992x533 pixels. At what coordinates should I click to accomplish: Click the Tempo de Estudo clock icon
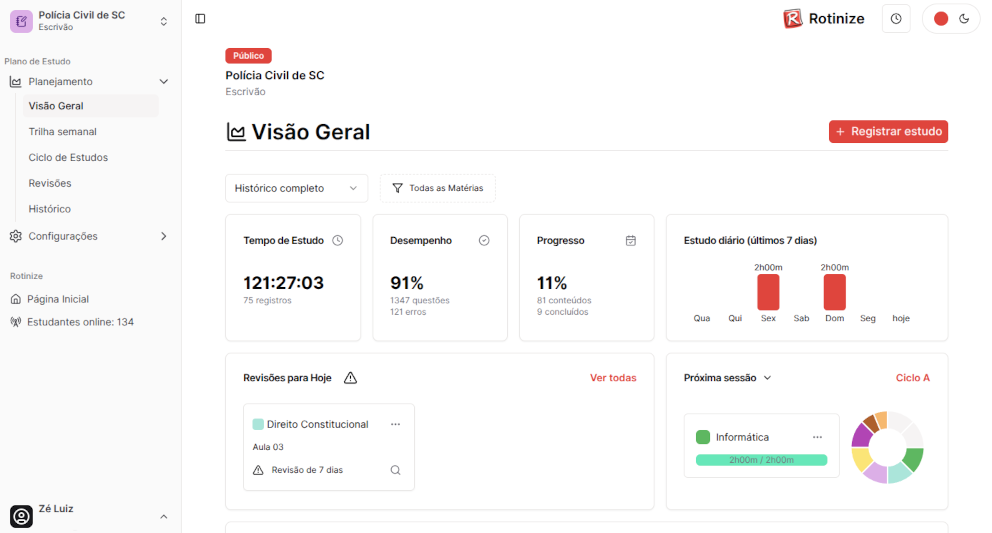(x=338, y=241)
